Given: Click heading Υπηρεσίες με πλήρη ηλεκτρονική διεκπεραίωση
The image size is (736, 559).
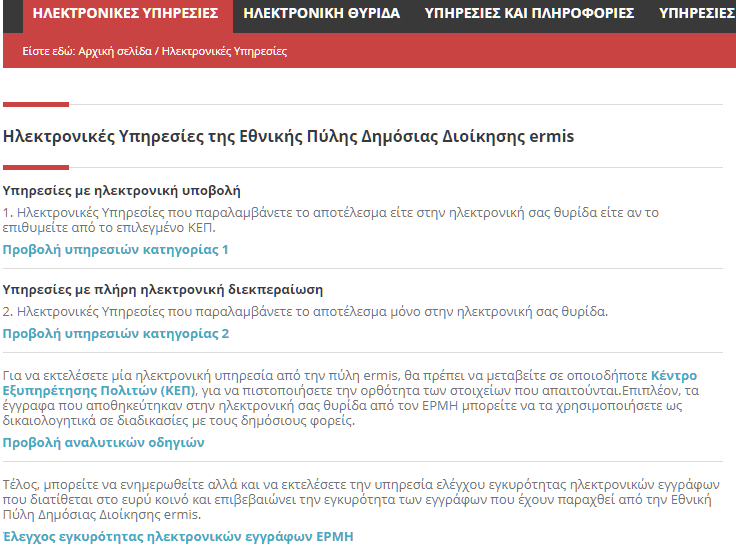Looking at the screenshot, I should (163, 290).
